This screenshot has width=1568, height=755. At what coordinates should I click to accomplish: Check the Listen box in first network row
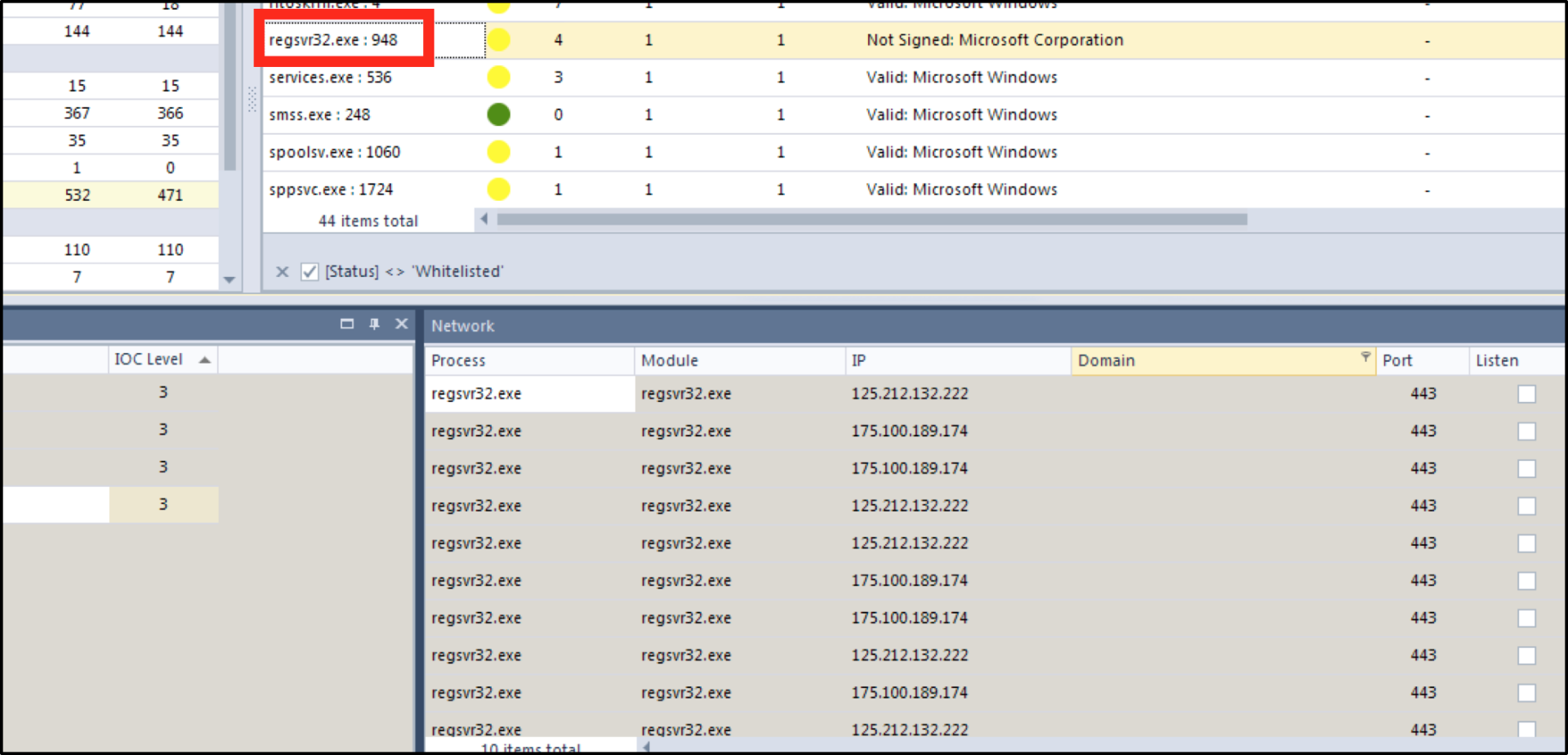click(x=1526, y=394)
